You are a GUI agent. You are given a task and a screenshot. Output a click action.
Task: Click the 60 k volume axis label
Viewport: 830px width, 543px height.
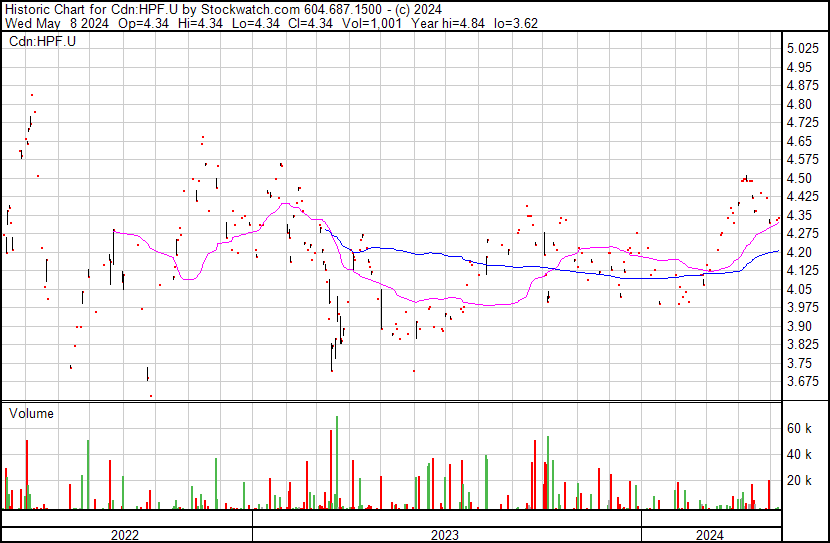(x=799, y=428)
